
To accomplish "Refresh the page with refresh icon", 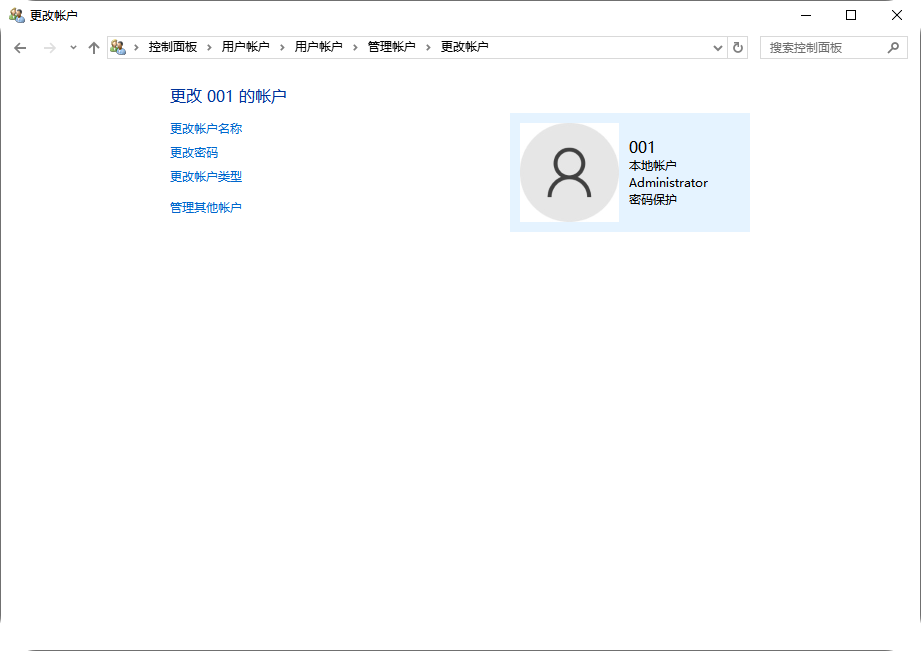I will (738, 48).
